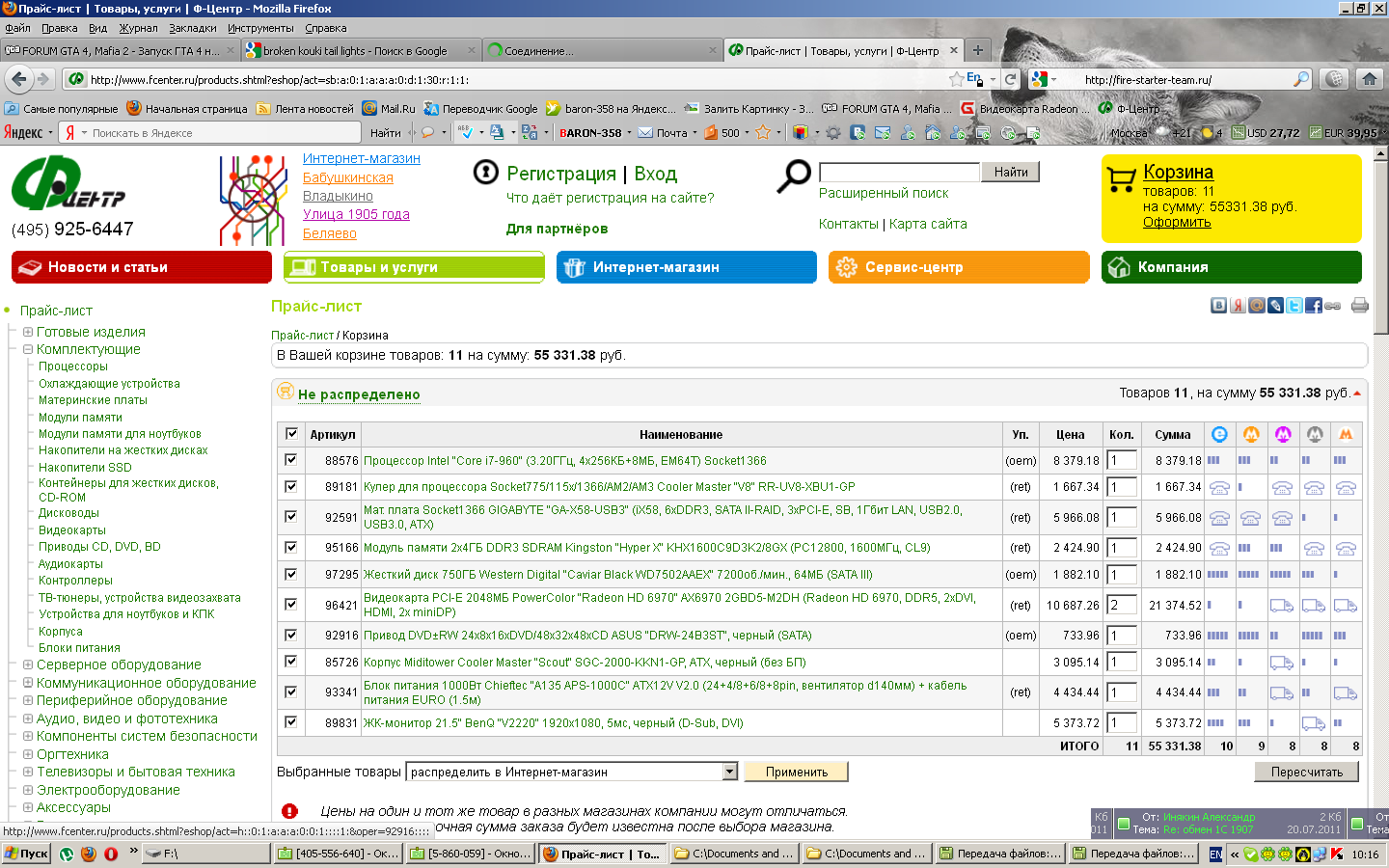1389x868 pixels.
Task: Click the browser search bar magnifier icon
Action: point(1302,79)
